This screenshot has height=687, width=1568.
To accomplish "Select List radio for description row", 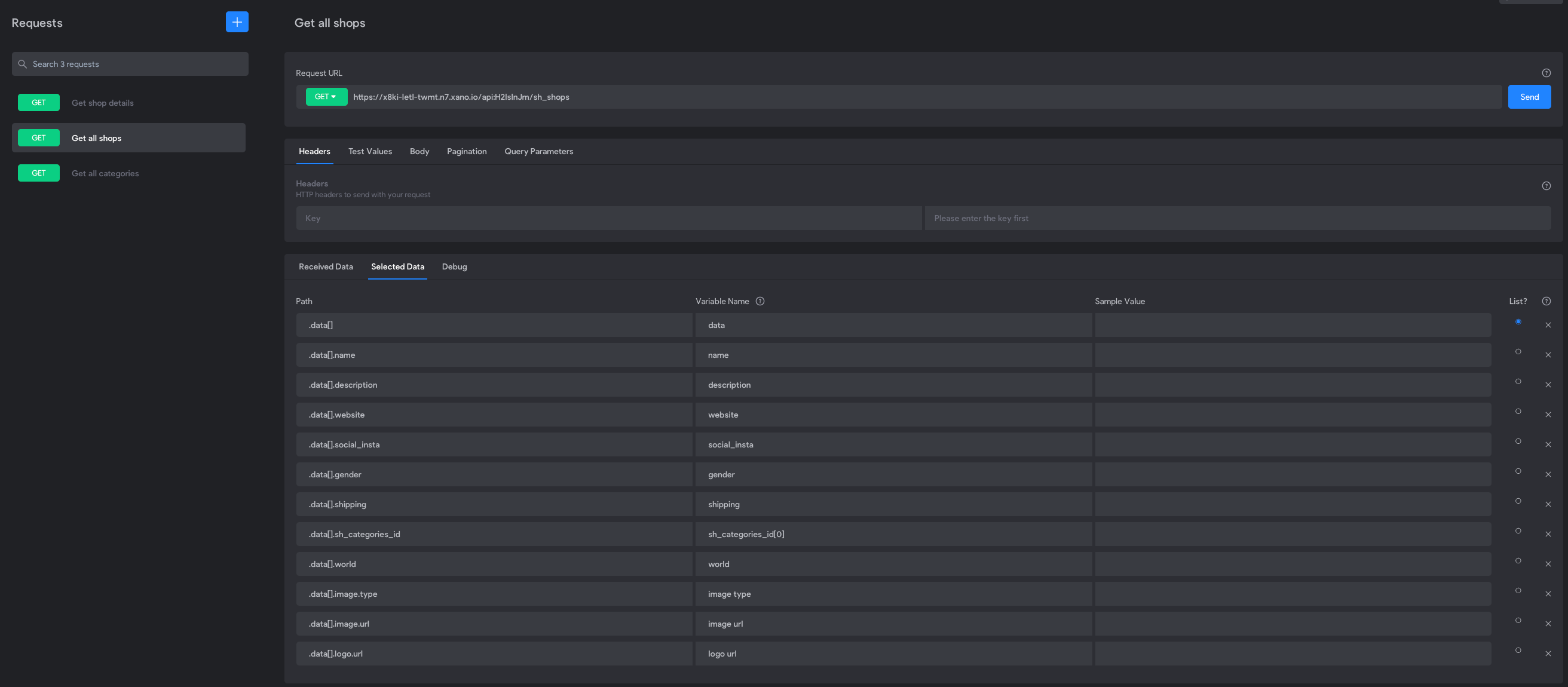I will click(x=1517, y=382).
